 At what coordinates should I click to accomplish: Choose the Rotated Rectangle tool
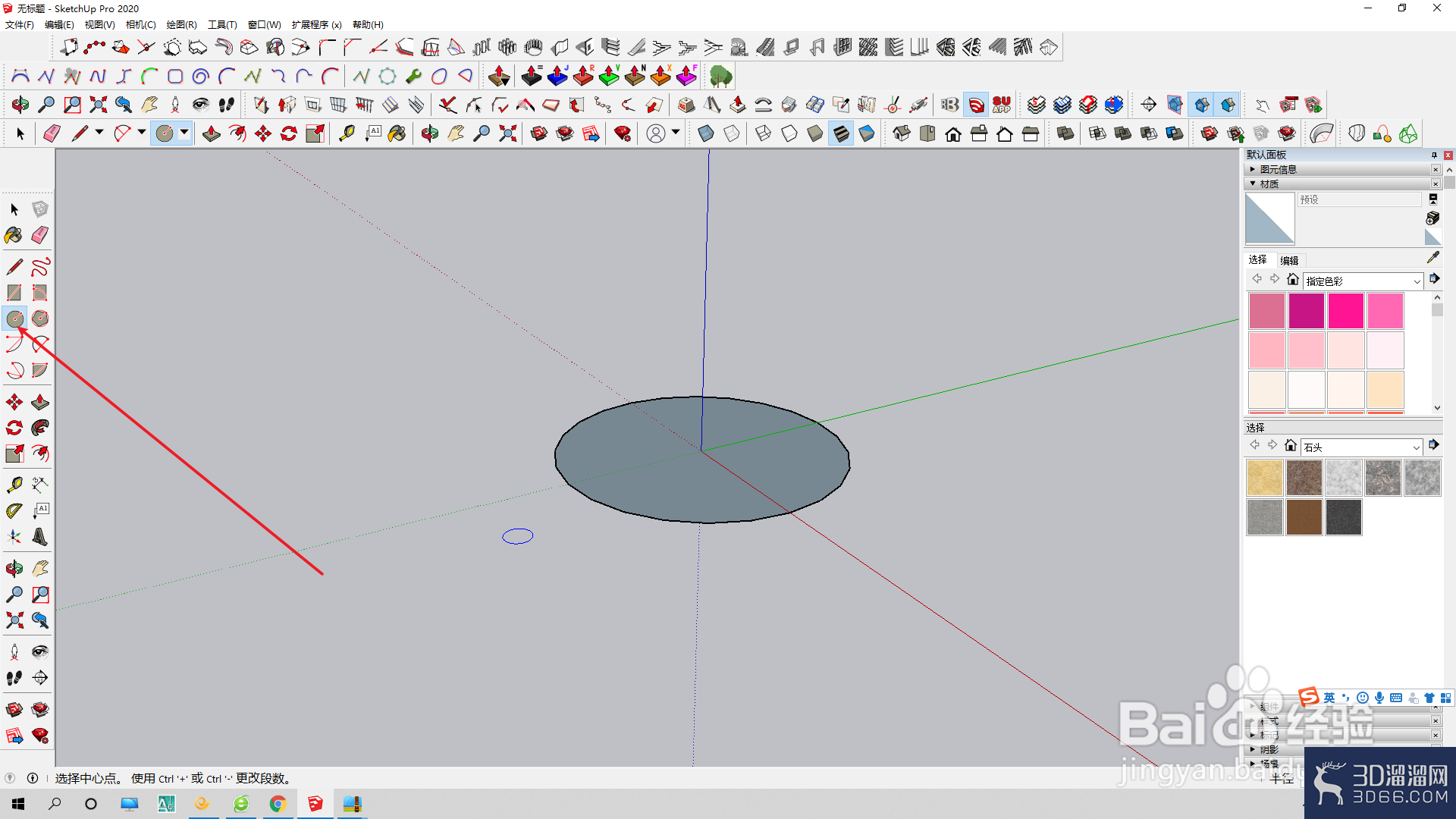click(x=40, y=293)
